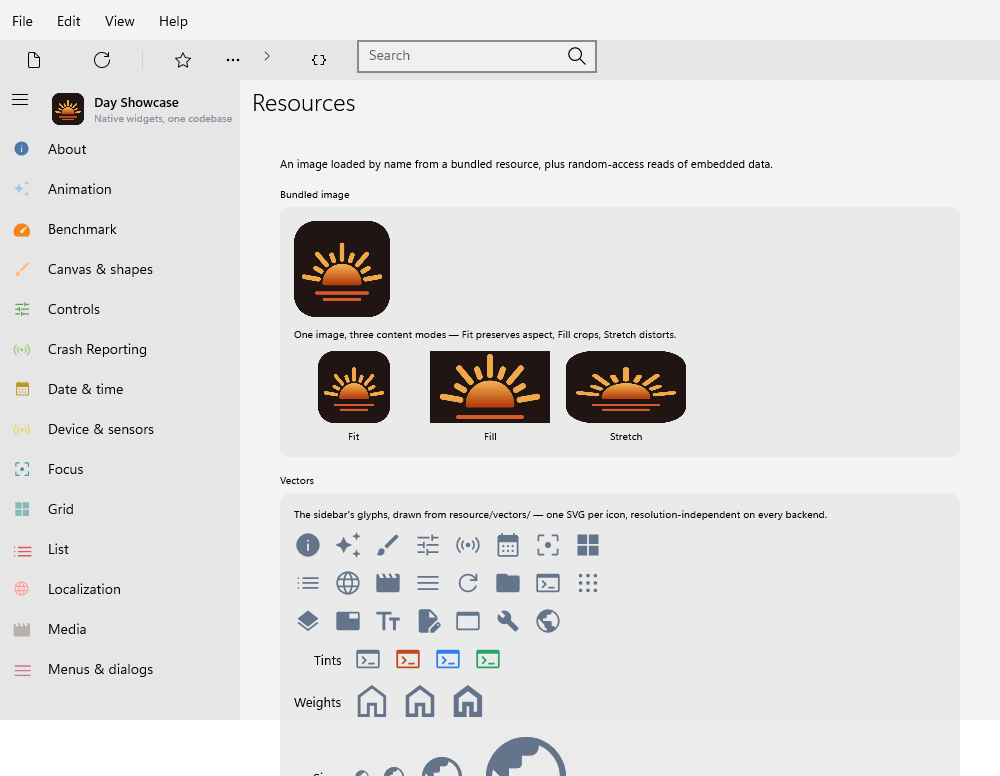Open the Edit menu

pyautogui.click(x=68, y=21)
